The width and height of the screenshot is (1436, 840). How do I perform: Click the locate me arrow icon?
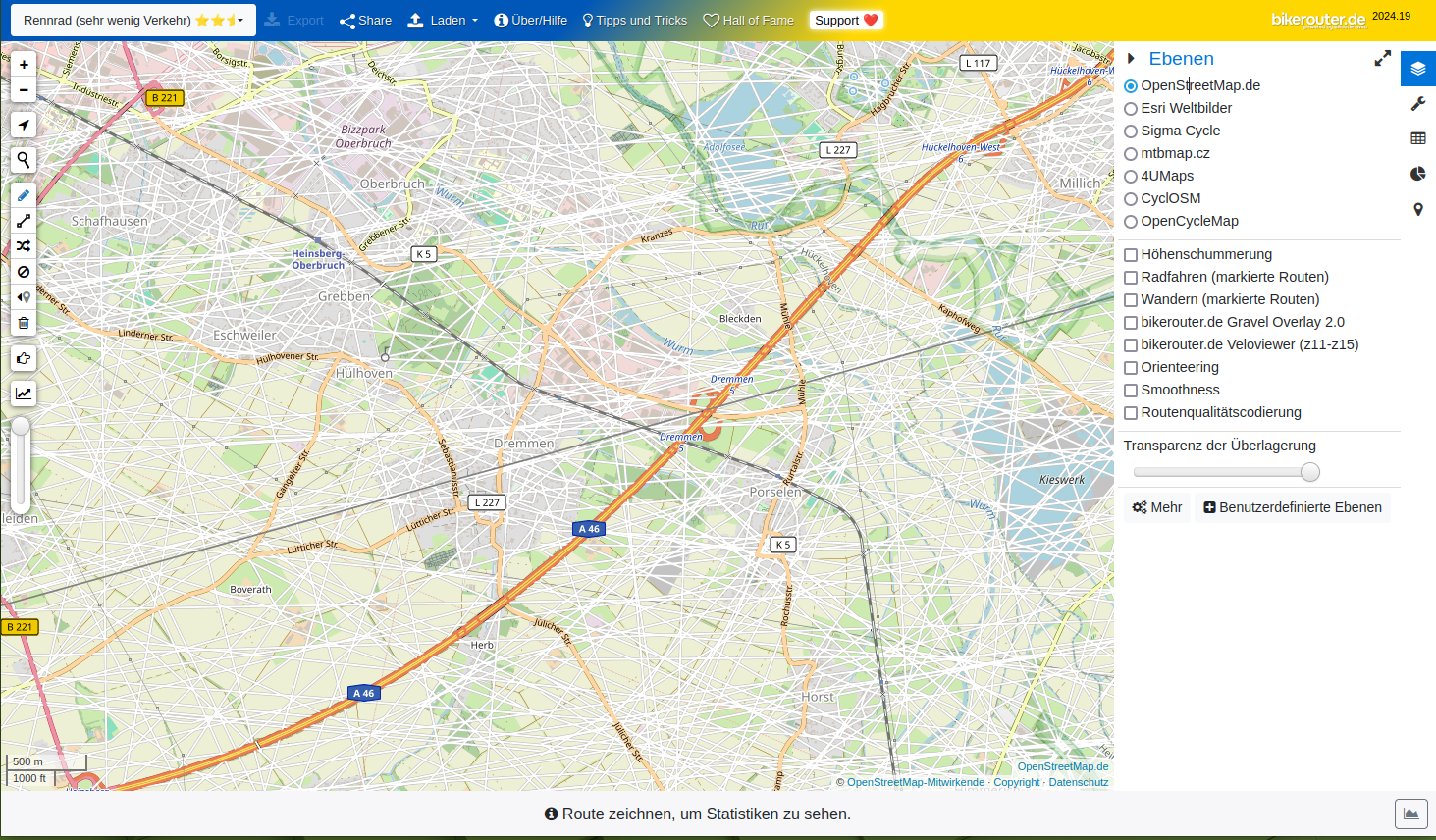point(24,125)
